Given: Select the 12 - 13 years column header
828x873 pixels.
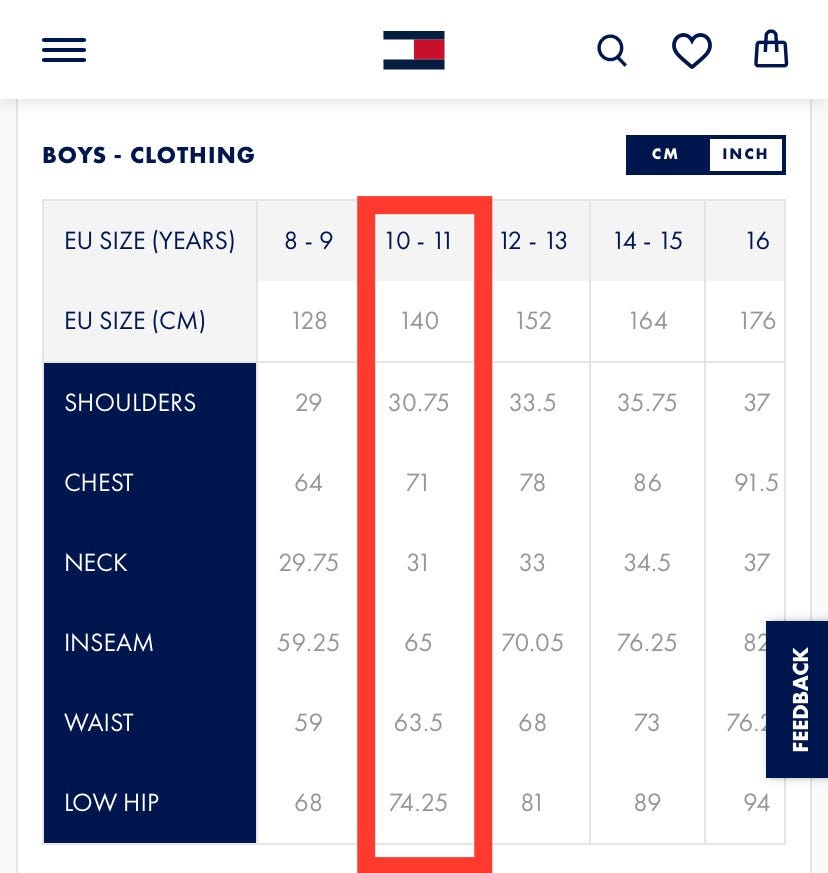Looking at the screenshot, I should tap(533, 241).
